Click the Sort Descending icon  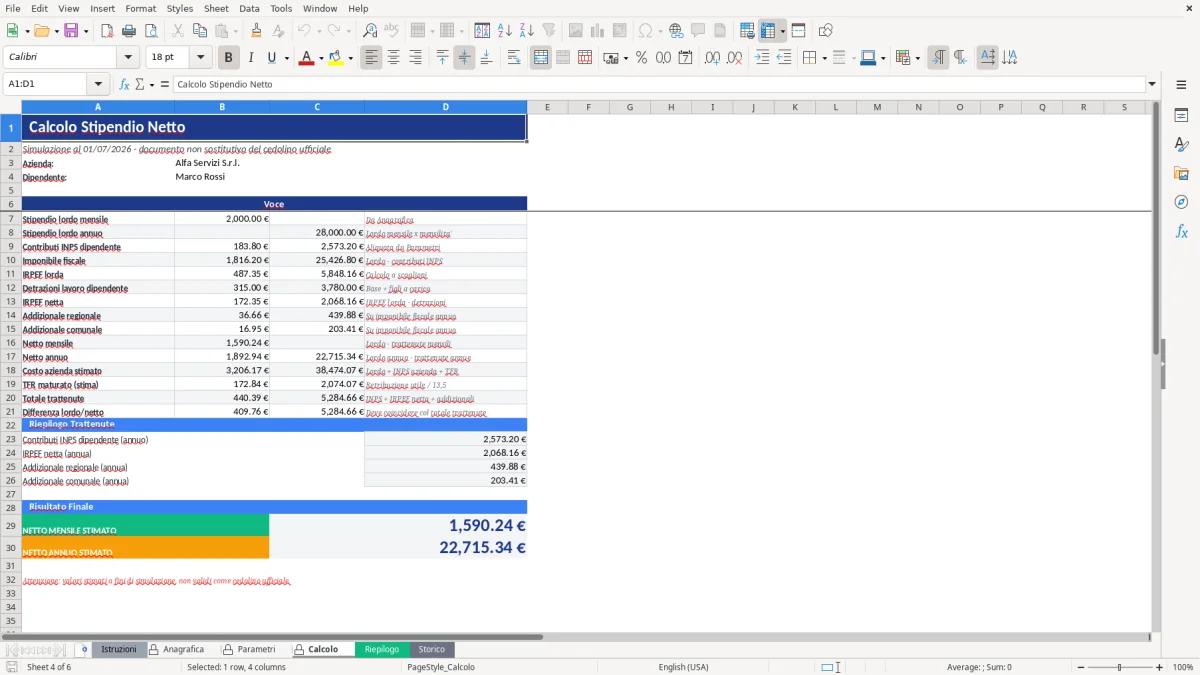526,31
